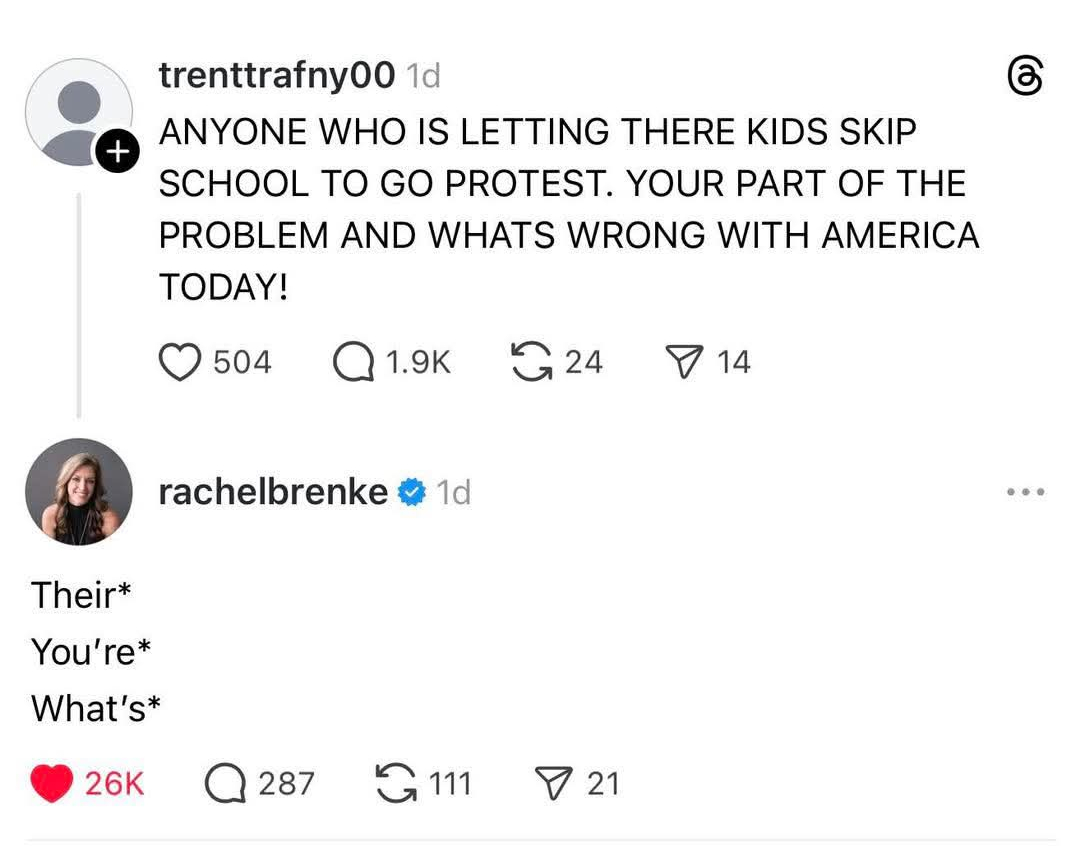Open comments on rachelbrenke's reply

(225, 783)
